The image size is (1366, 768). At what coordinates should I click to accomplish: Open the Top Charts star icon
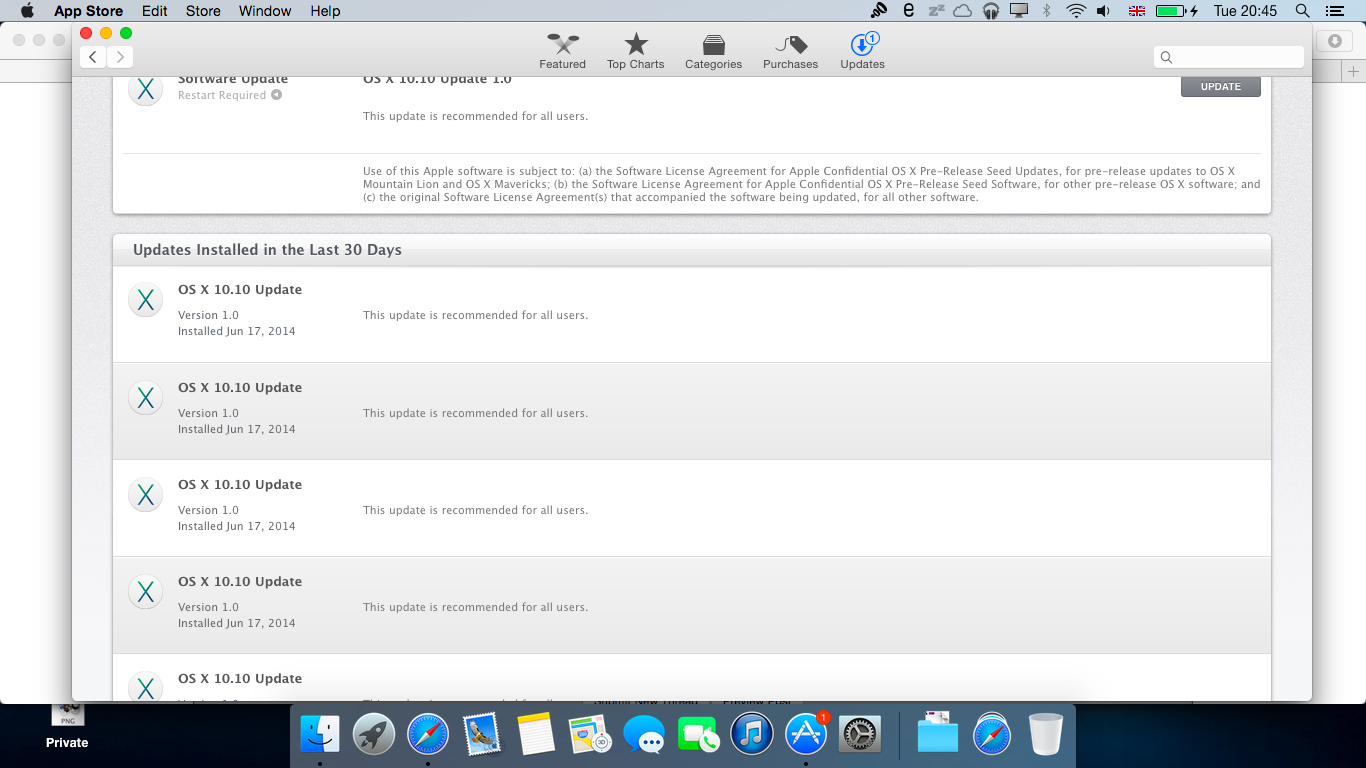[636, 44]
